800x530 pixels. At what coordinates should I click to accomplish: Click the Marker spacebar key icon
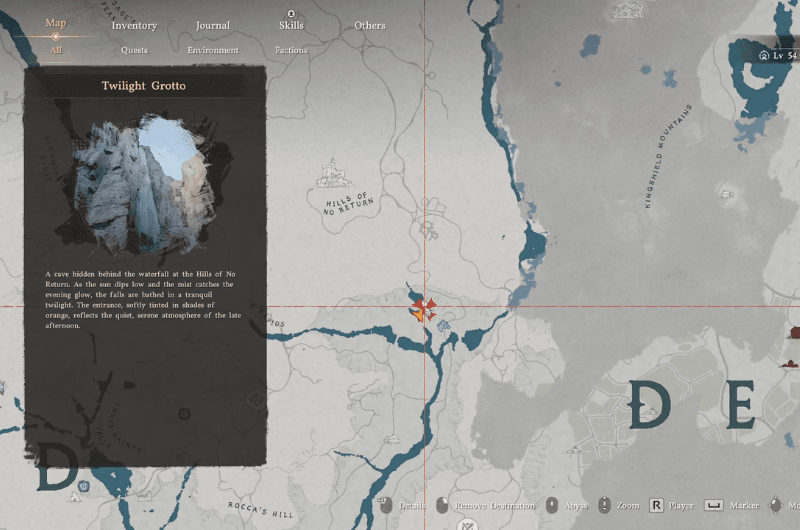(x=714, y=506)
